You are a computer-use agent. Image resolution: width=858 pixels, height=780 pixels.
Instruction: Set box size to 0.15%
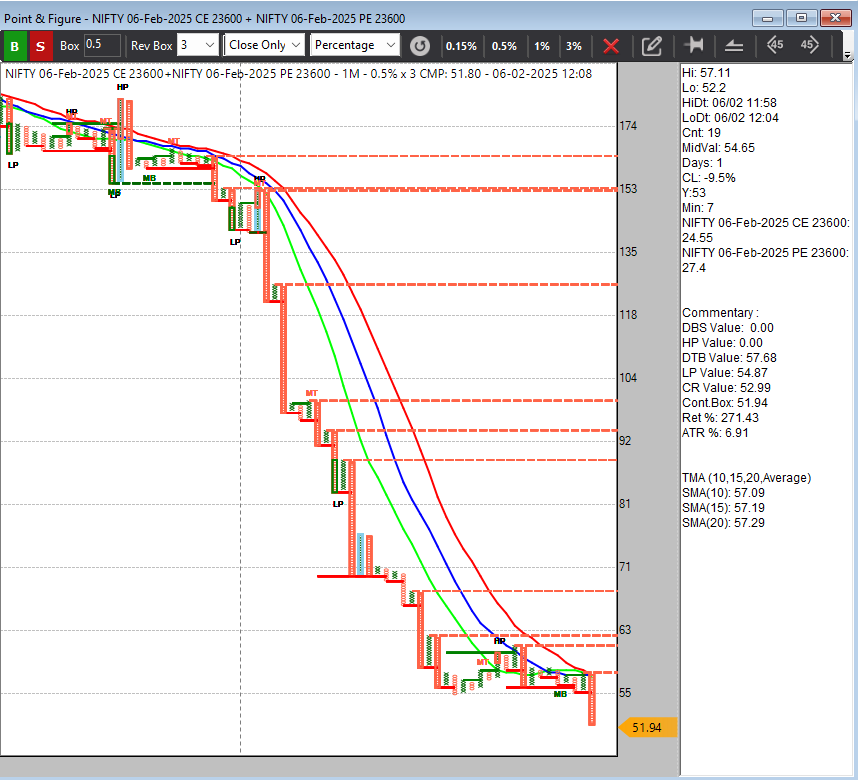coord(461,46)
